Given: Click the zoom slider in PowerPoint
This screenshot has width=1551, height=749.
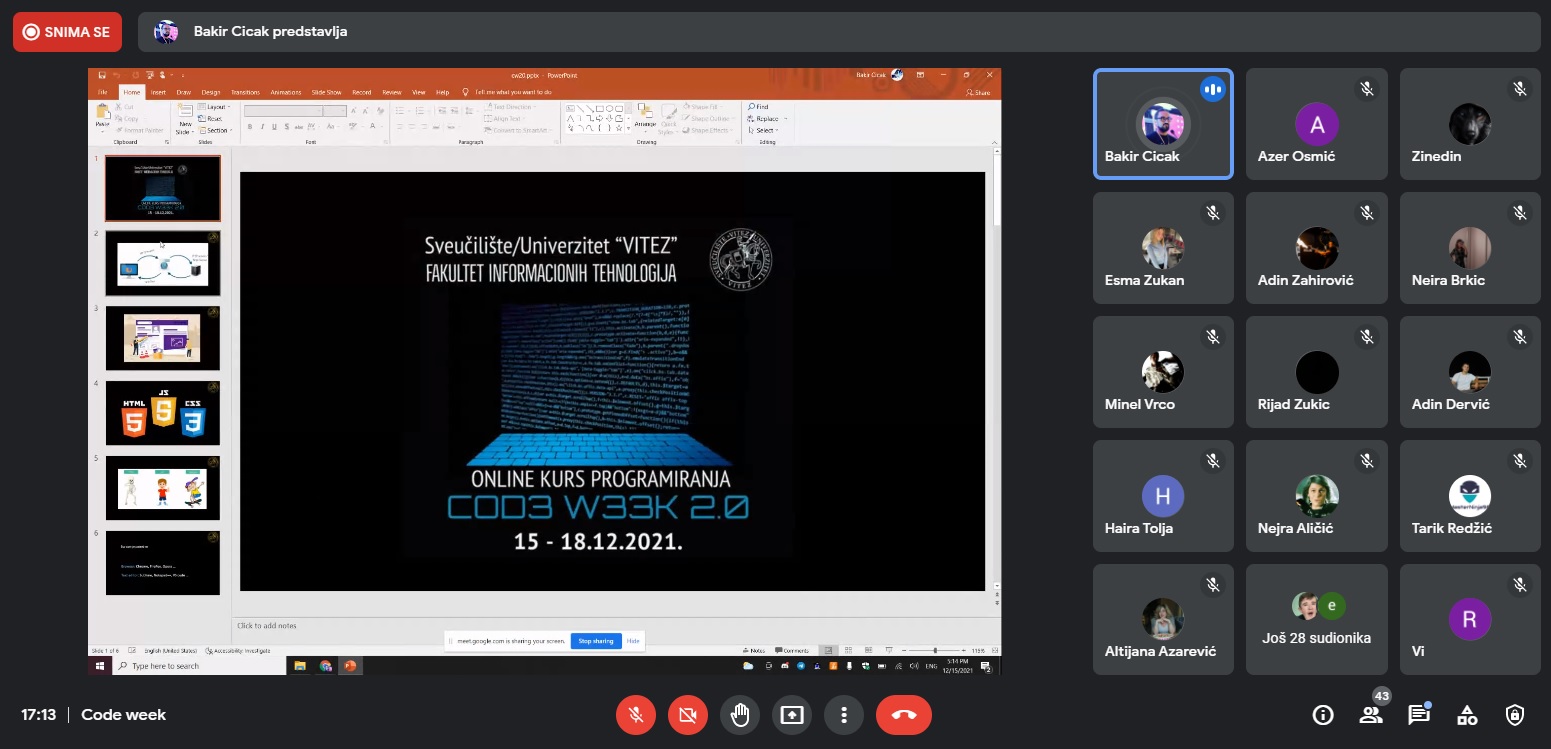Looking at the screenshot, I should [935, 651].
